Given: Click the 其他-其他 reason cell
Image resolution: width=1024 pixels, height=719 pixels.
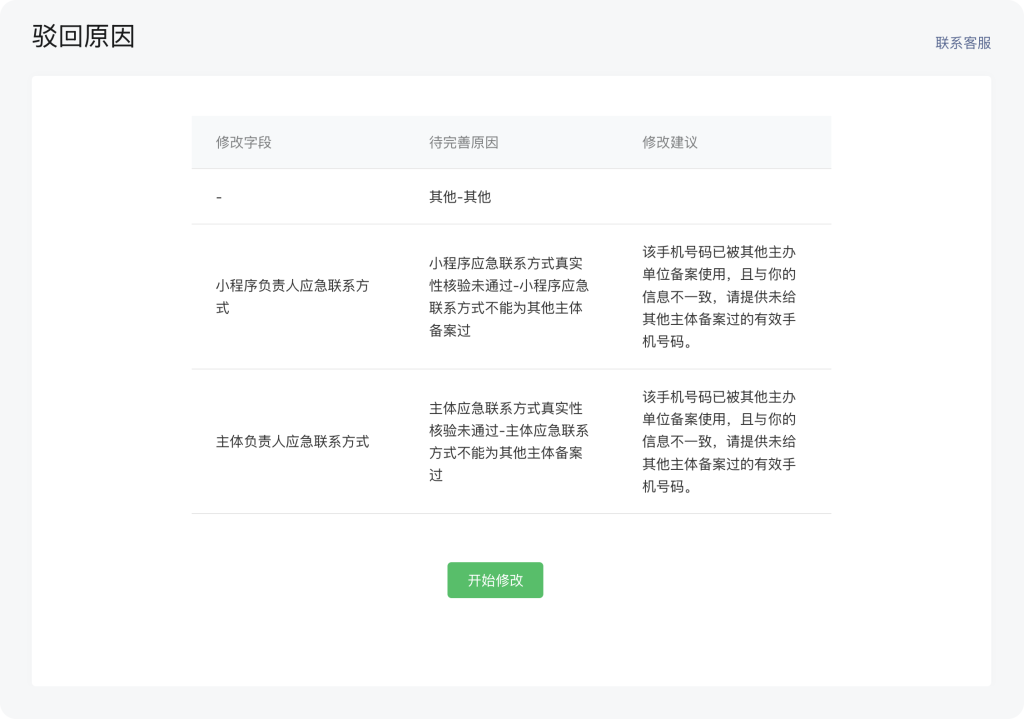Looking at the screenshot, I should click(460, 197).
